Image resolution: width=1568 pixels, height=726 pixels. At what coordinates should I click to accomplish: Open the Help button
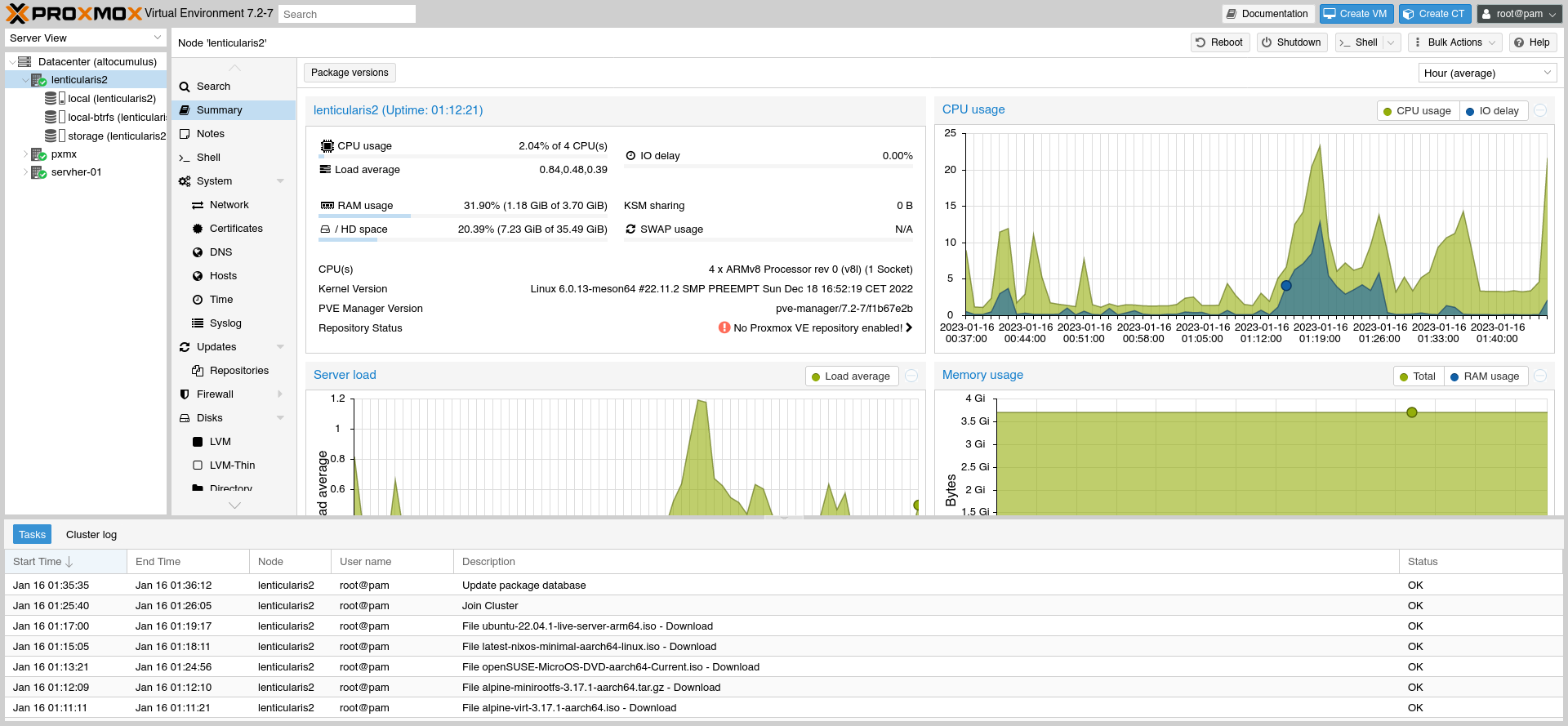coord(1532,42)
